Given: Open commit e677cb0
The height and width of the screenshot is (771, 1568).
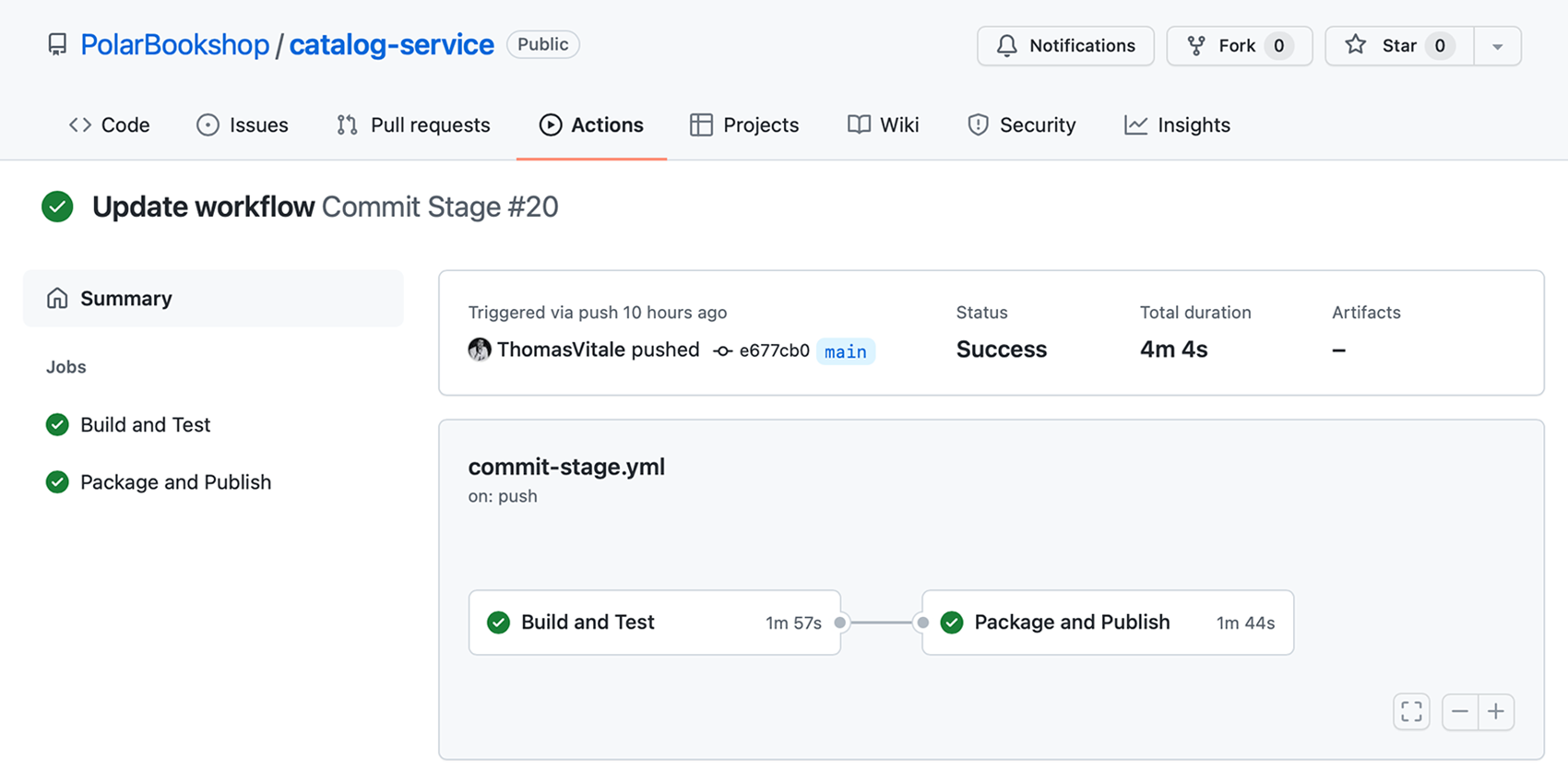Looking at the screenshot, I should [x=774, y=350].
